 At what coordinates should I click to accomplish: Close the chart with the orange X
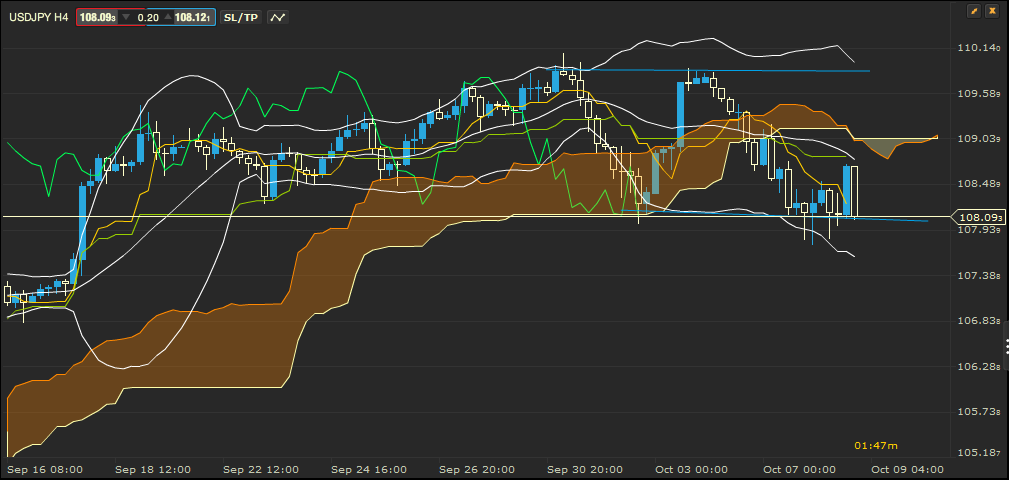992,12
